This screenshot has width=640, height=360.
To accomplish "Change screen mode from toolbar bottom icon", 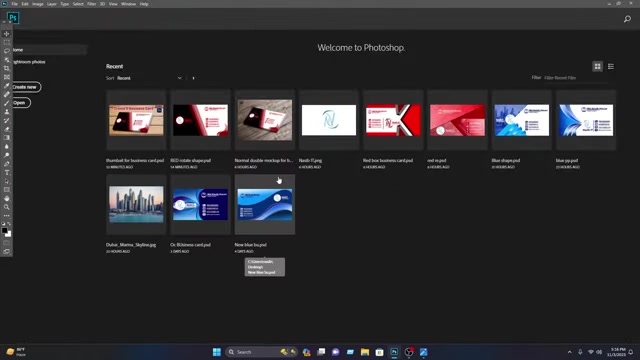I will click(x=7, y=252).
